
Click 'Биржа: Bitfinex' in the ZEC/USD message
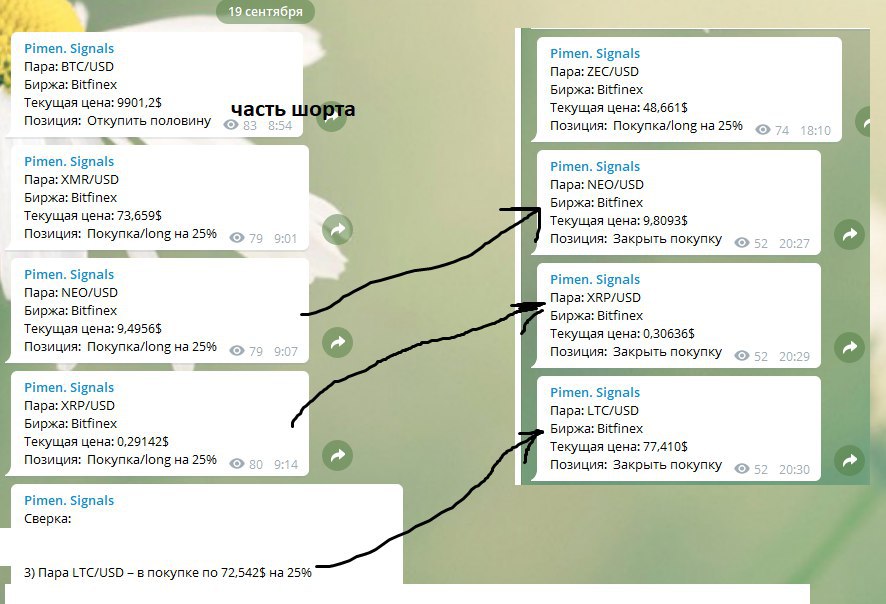(x=597, y=90)
